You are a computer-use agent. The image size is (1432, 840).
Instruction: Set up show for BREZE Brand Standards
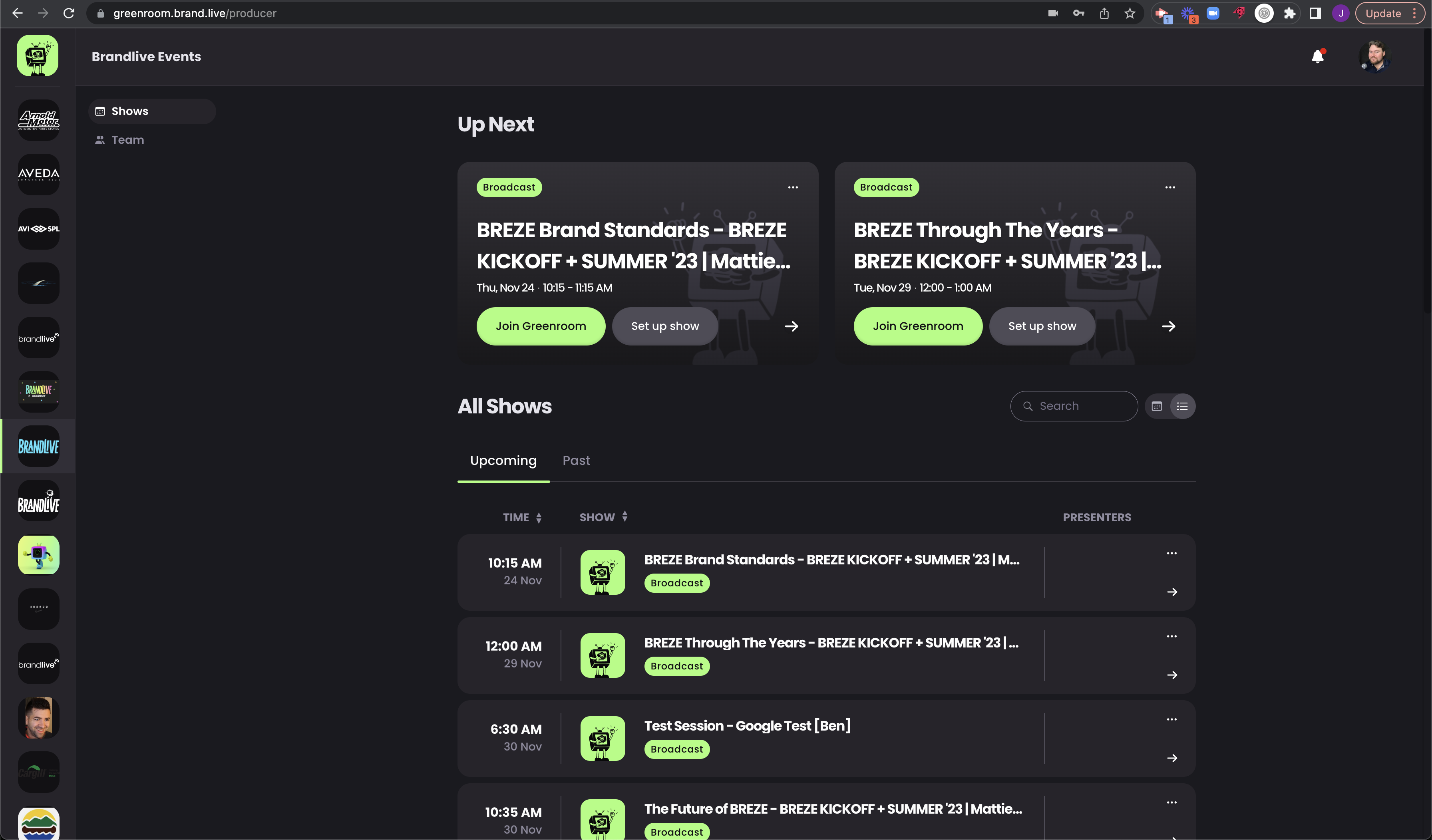665,326
